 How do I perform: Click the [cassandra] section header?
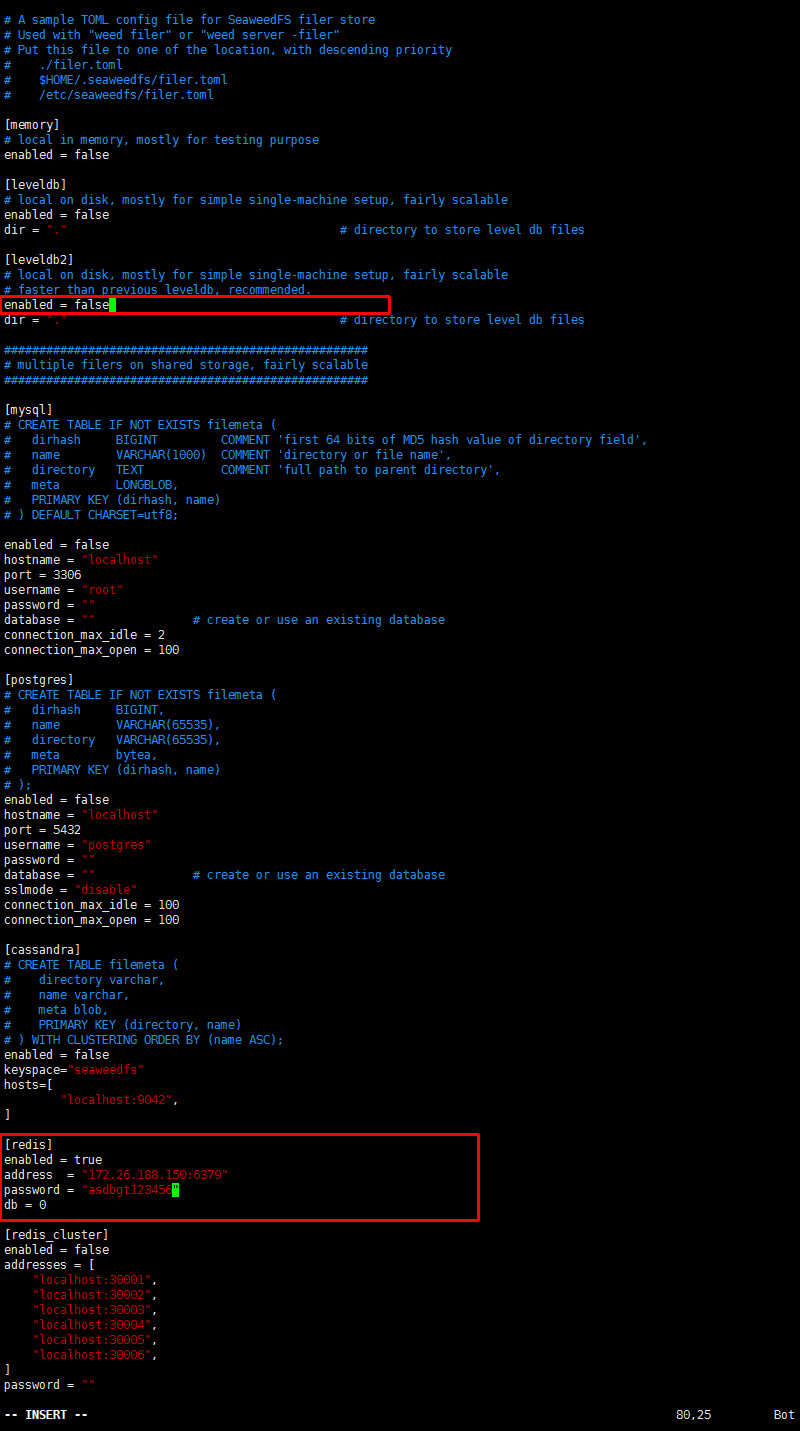(42, 950)
